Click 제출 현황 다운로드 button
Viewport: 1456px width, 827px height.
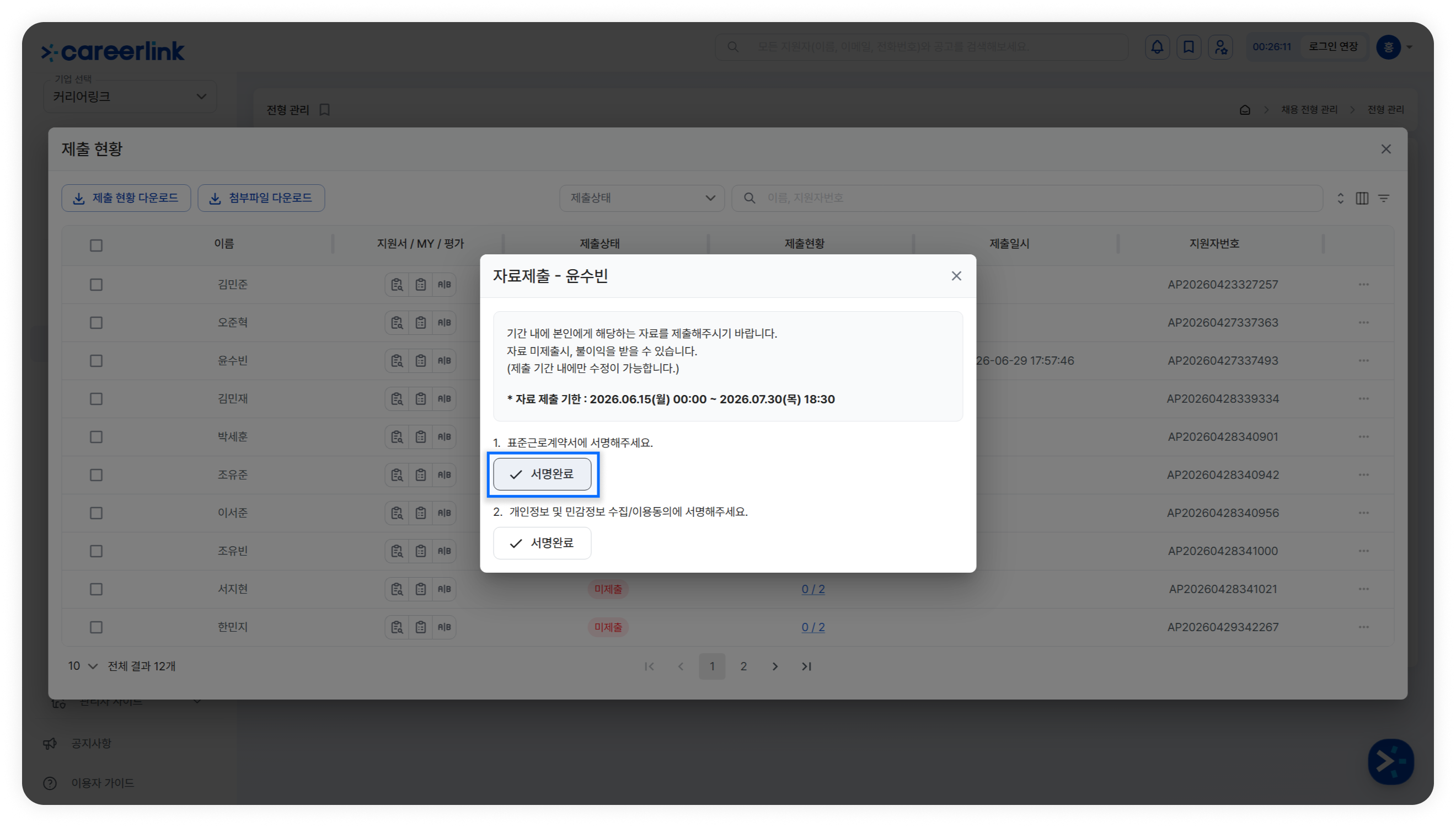pyautogui.click(x=126, y=198)
